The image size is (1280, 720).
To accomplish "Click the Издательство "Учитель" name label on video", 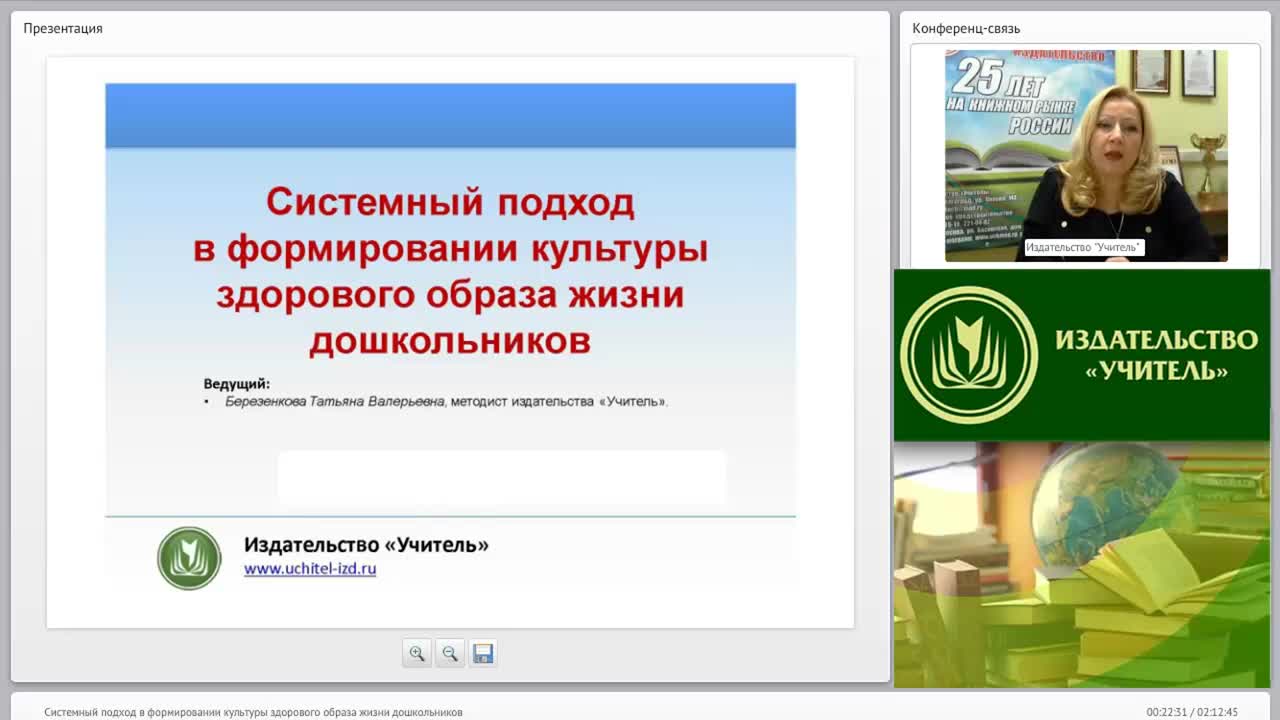I will 1084,247.
